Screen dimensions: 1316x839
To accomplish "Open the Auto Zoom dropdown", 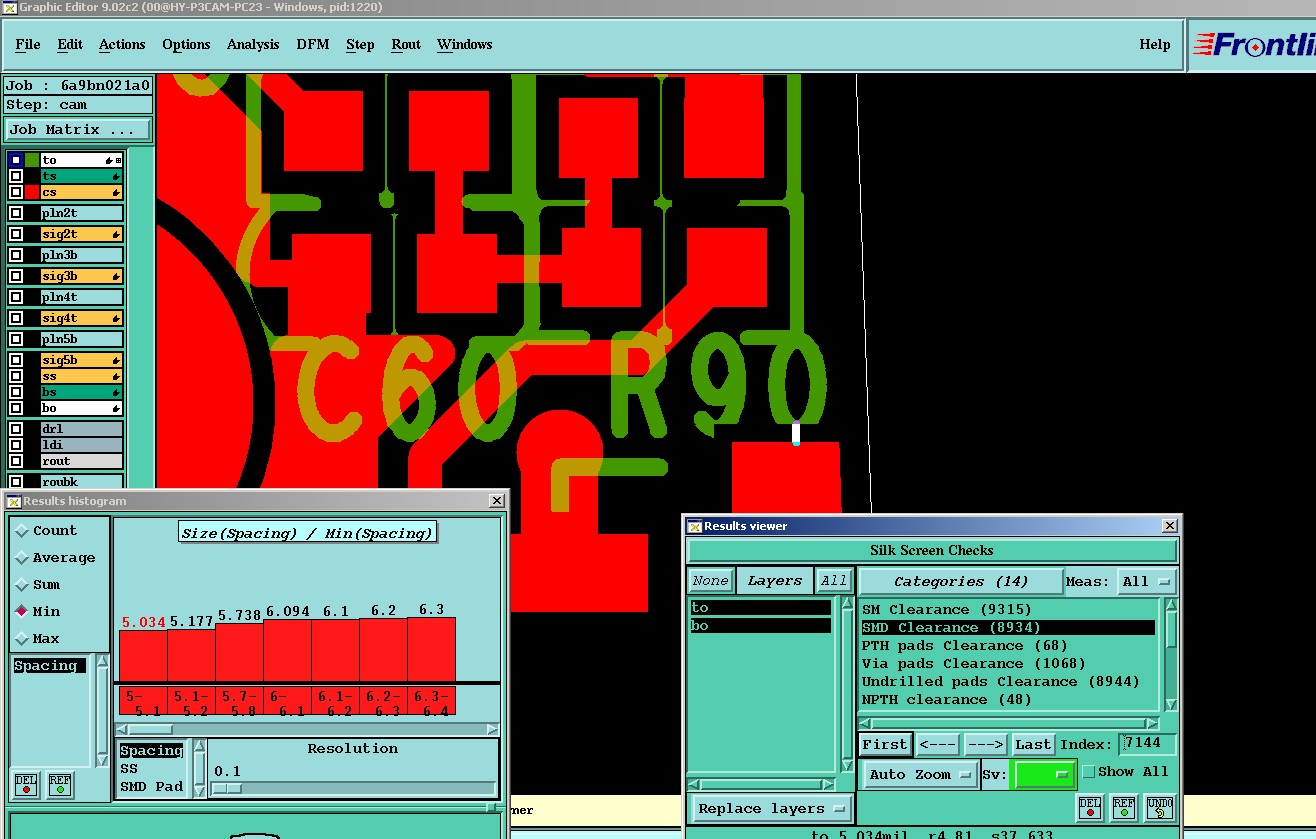I will [920, 775].
